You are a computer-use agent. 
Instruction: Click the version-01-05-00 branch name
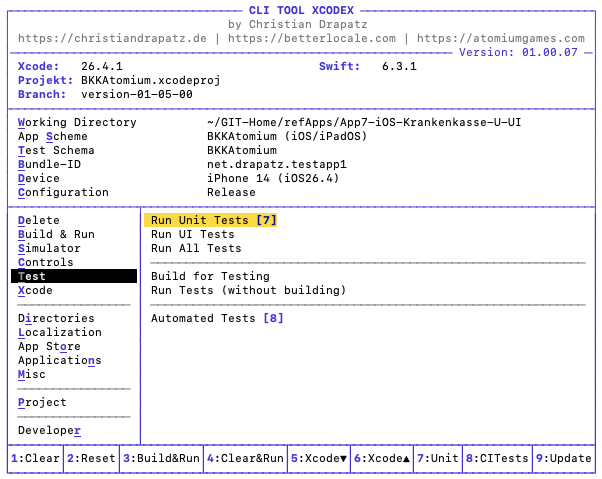click(x=137, y=94)
